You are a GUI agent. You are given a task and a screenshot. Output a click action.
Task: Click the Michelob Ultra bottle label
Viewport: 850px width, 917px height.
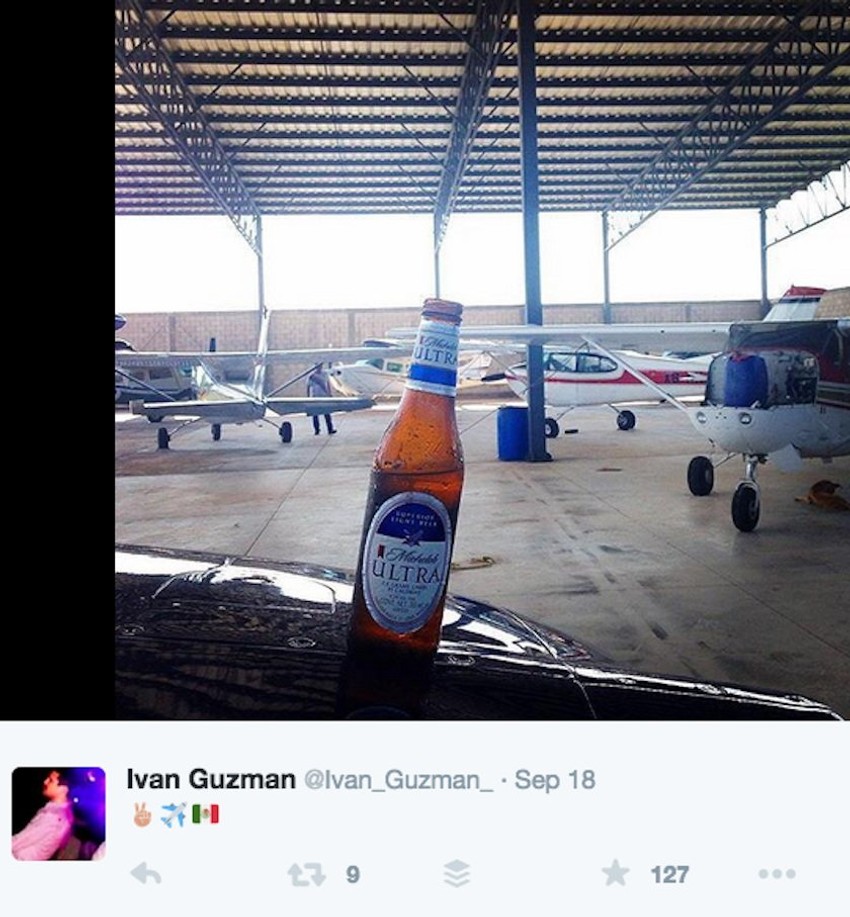(x=407, y=563)
